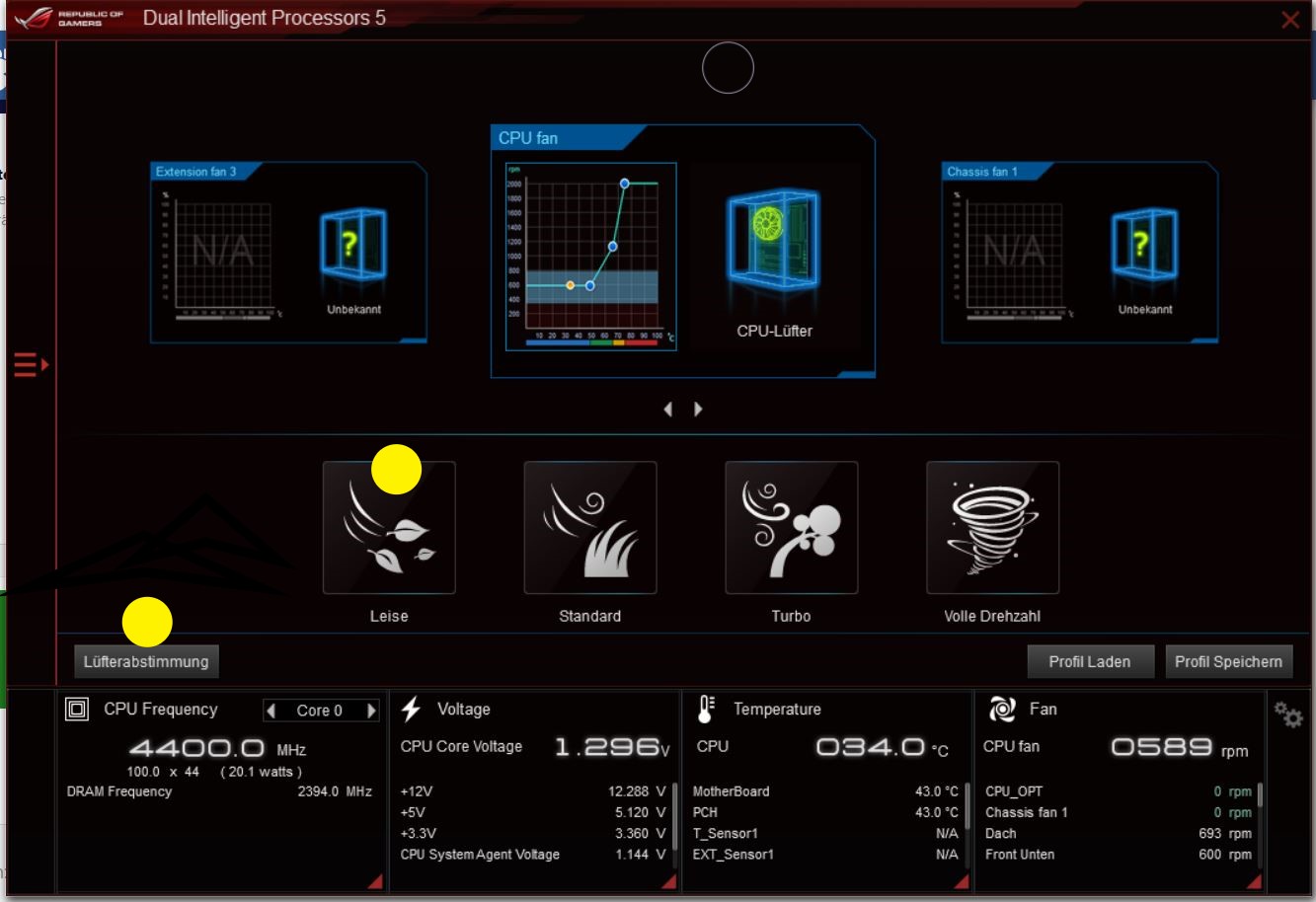Open settings gear in monitor bar
This screenshot has height=902, width=1316.
click(x=1288, y=714)
